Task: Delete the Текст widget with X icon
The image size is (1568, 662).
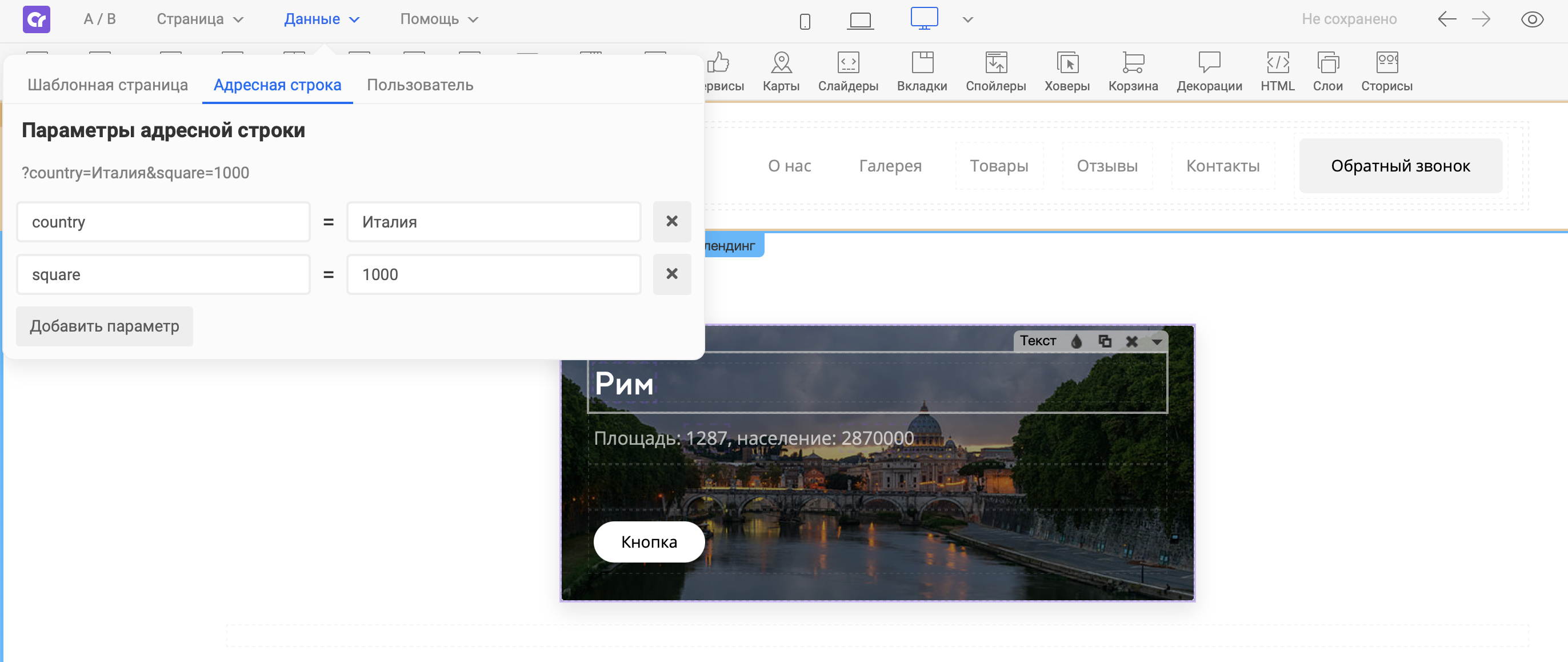Action: [1131, 341]
